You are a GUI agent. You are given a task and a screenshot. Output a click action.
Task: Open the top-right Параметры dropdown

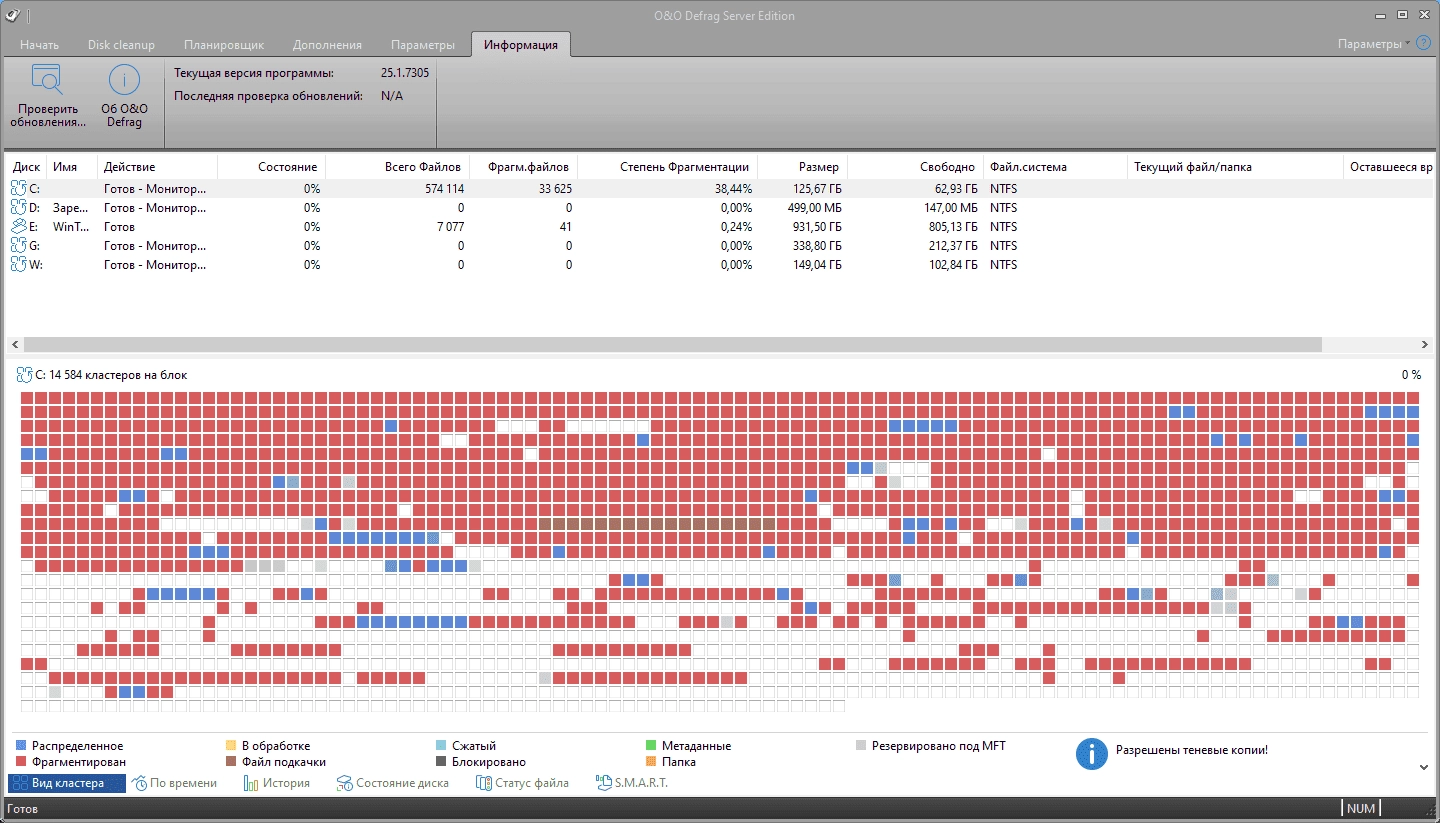pyautogui.click(x=1374, y=44)
